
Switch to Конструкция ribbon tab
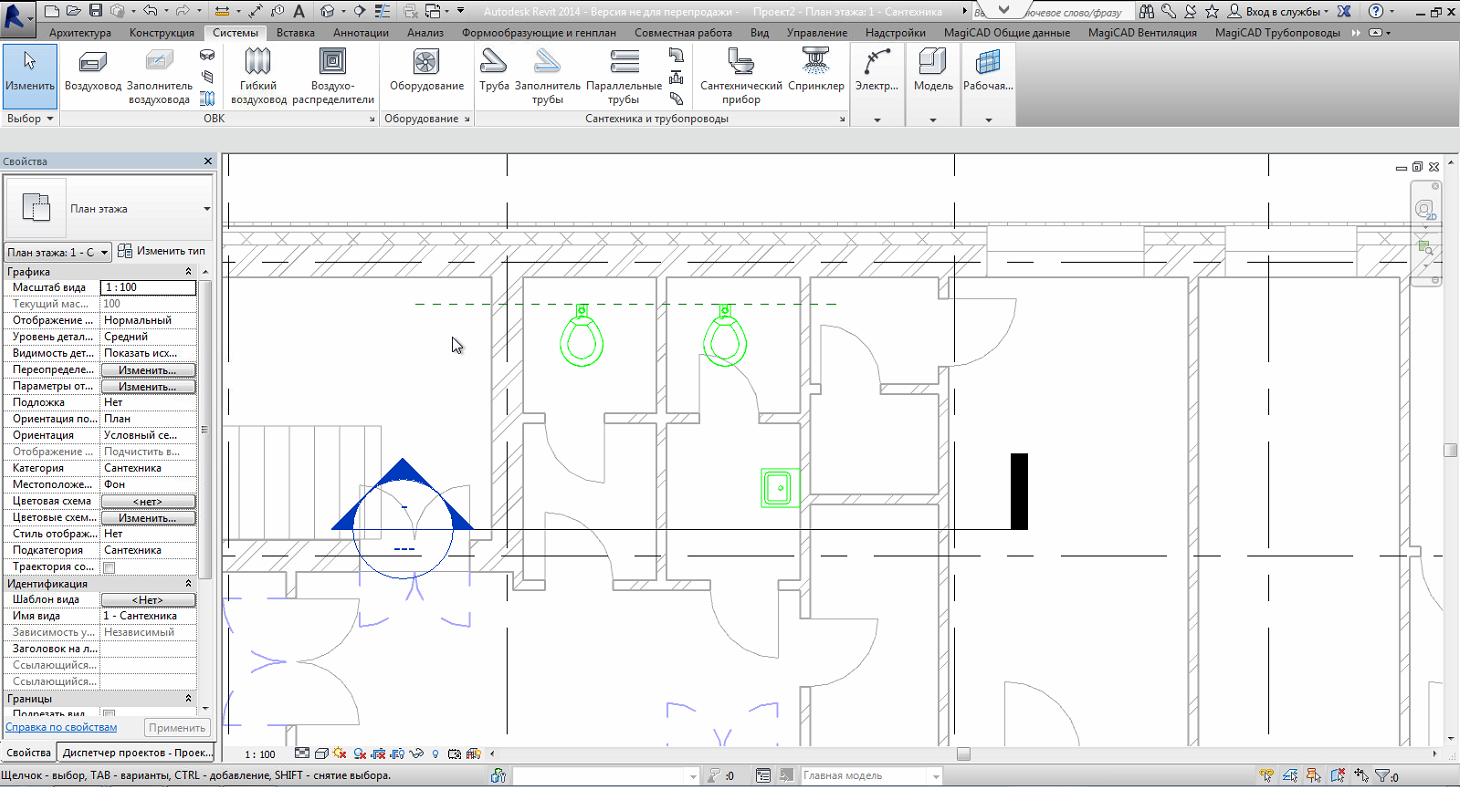[x=162, y=32]
